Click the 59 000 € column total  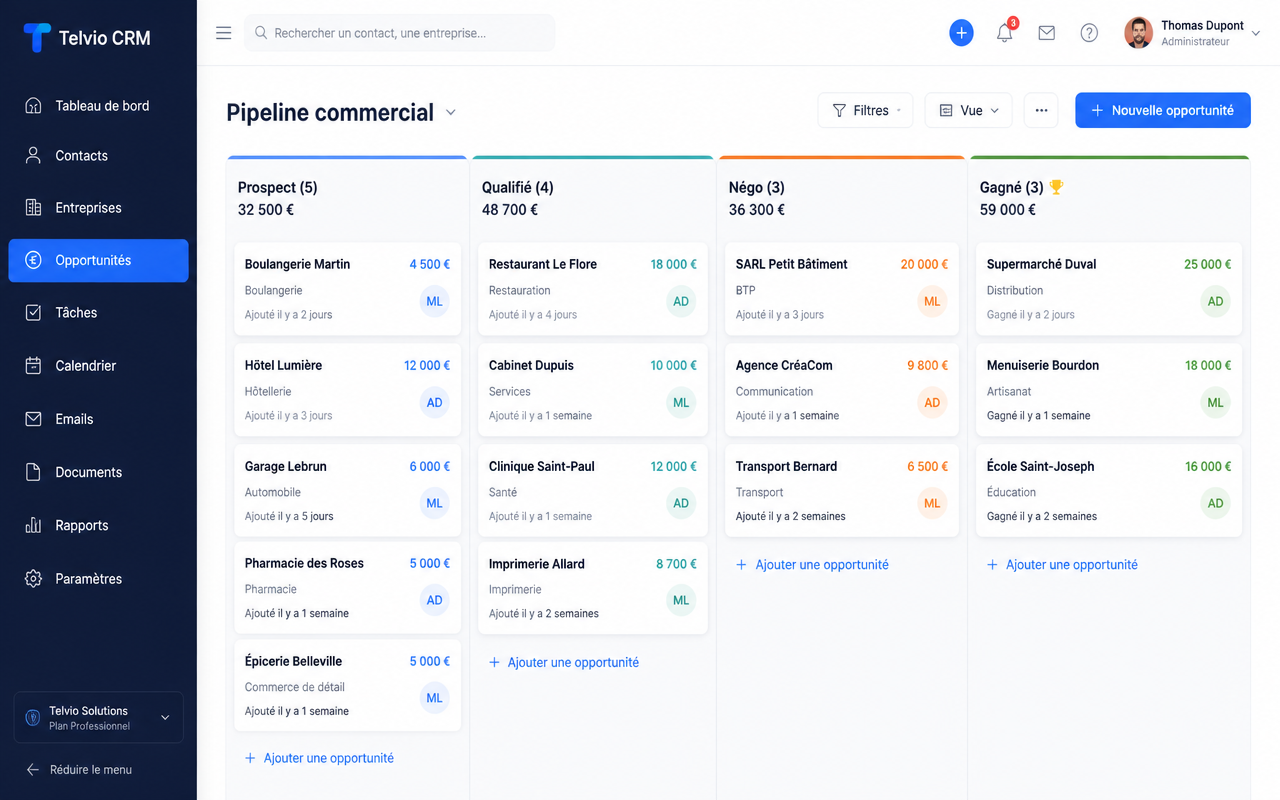[x=1008, y=210]
